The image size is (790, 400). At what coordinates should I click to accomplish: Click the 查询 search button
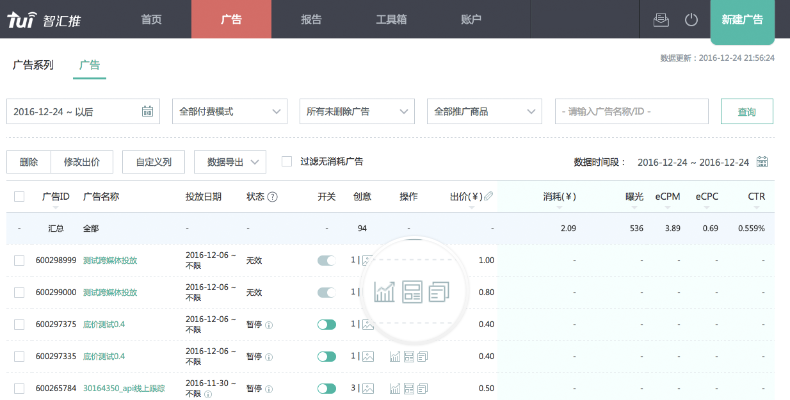point(747,111)
